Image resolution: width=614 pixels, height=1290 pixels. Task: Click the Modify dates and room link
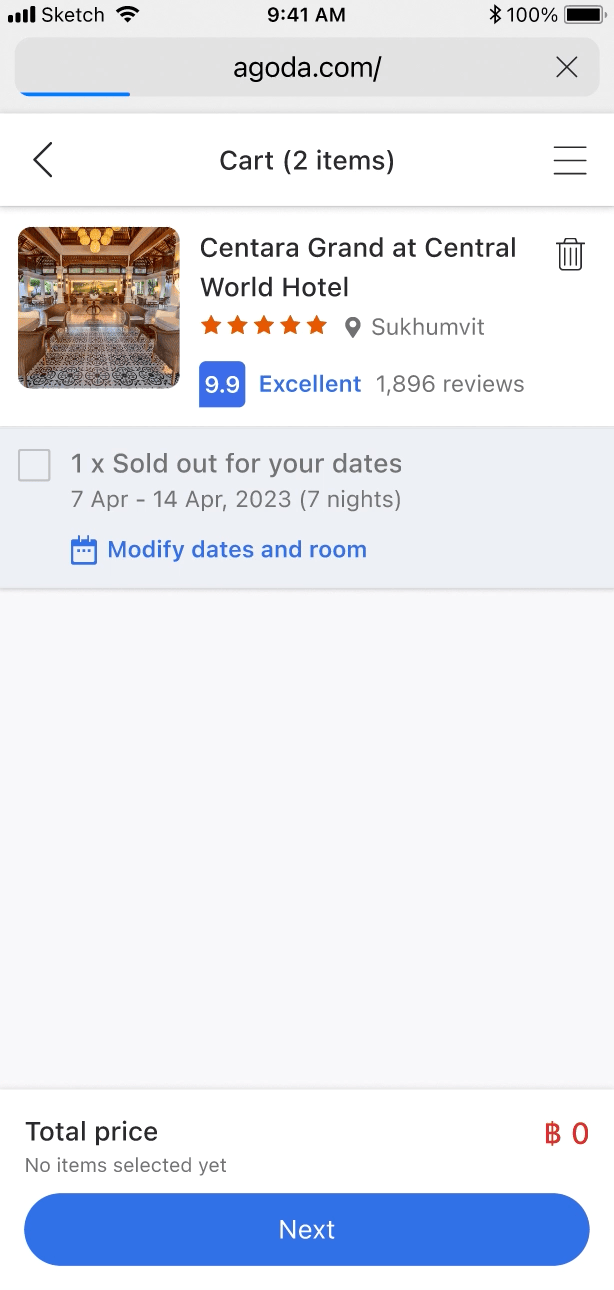pyautogui.click(x=237, y=550)
